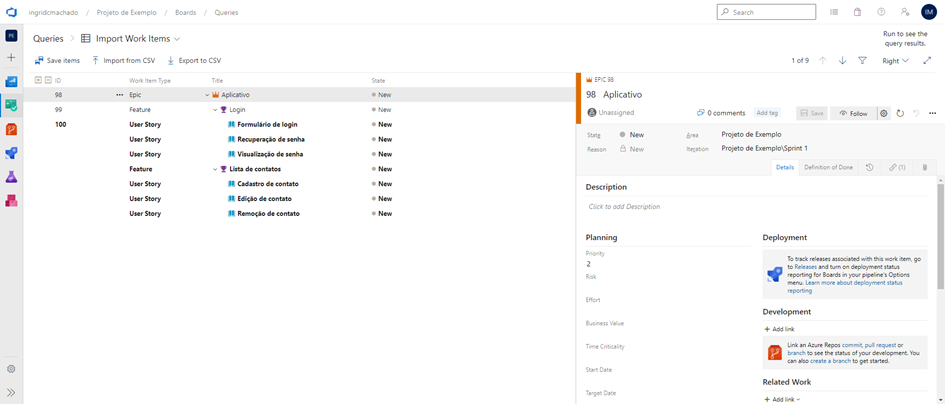Image resolution: width=945 pixels, height=404 pixels.
Task: Expand all rows with plus toggle
Action: (x=38, y=80)
